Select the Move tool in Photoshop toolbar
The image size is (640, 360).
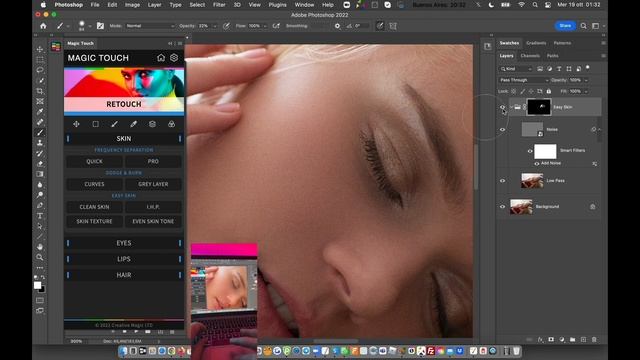click(x=40, y=49)
